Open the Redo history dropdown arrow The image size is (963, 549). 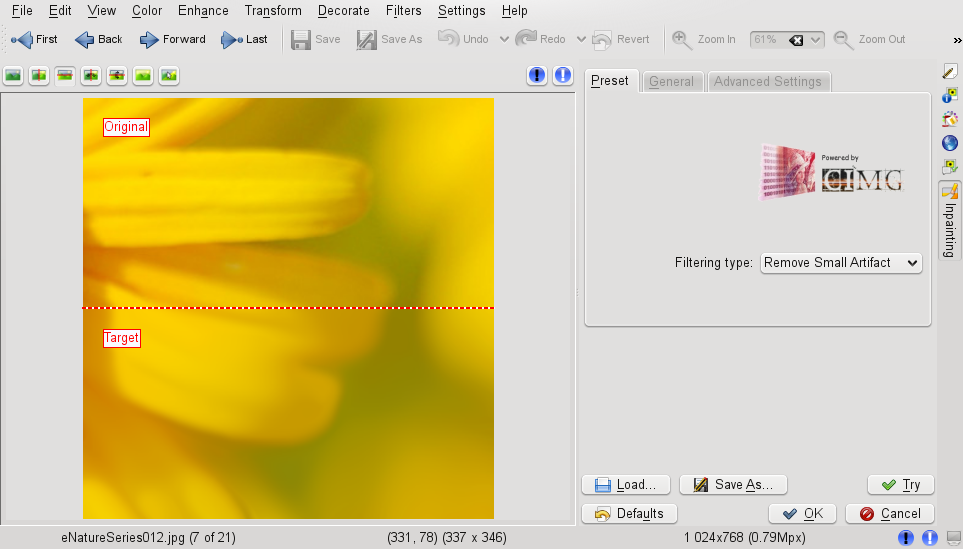pyautogui.click(x=581, y=39)
